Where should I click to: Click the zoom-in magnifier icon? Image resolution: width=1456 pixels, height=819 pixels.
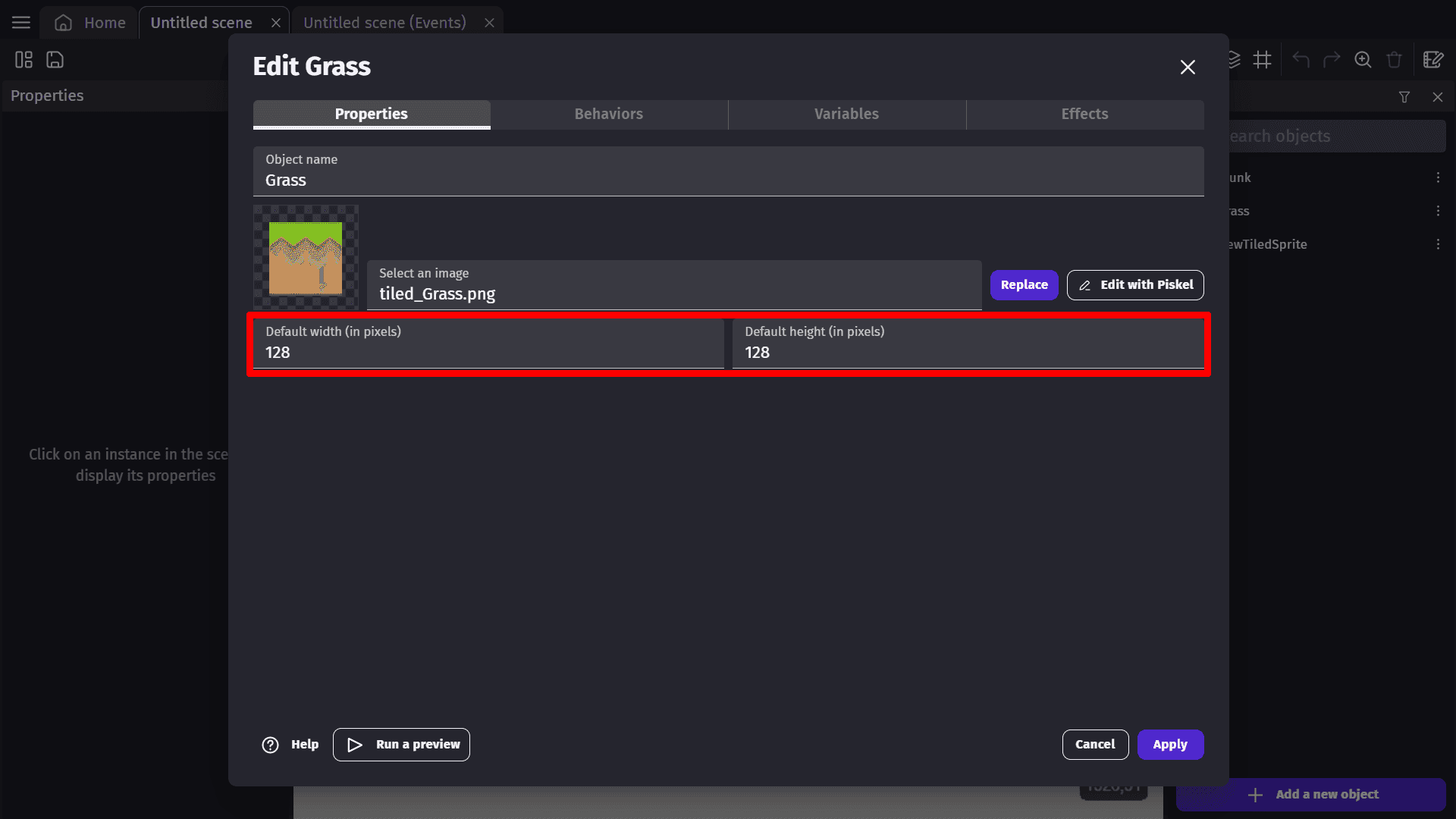tap(1363, 60)
